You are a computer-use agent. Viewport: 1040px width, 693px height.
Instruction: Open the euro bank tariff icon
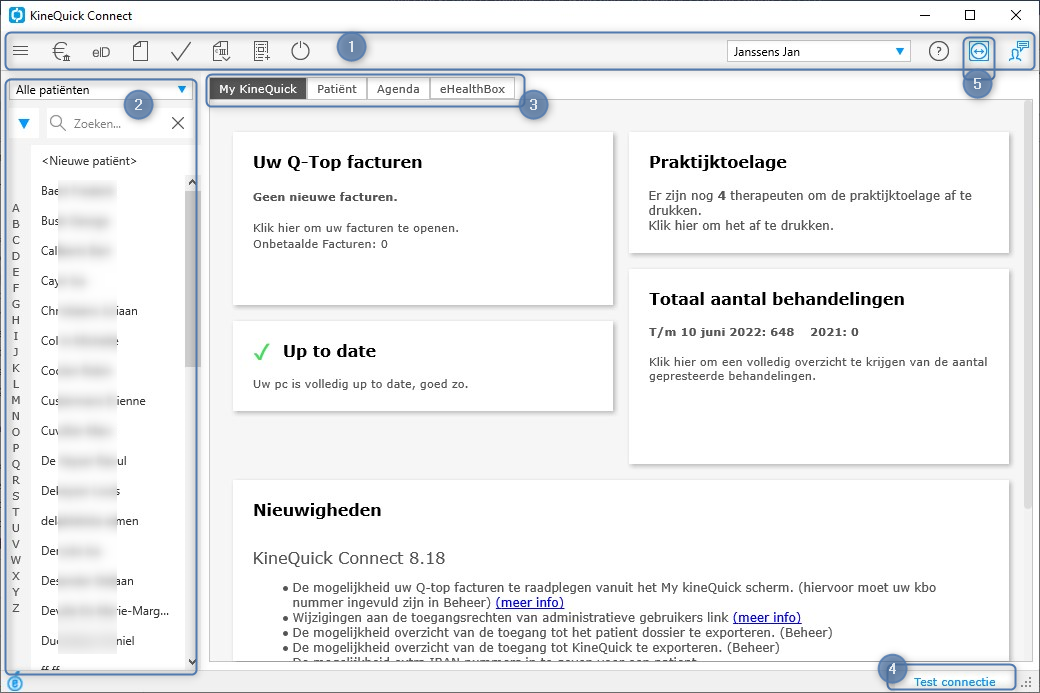click(61, 51)
